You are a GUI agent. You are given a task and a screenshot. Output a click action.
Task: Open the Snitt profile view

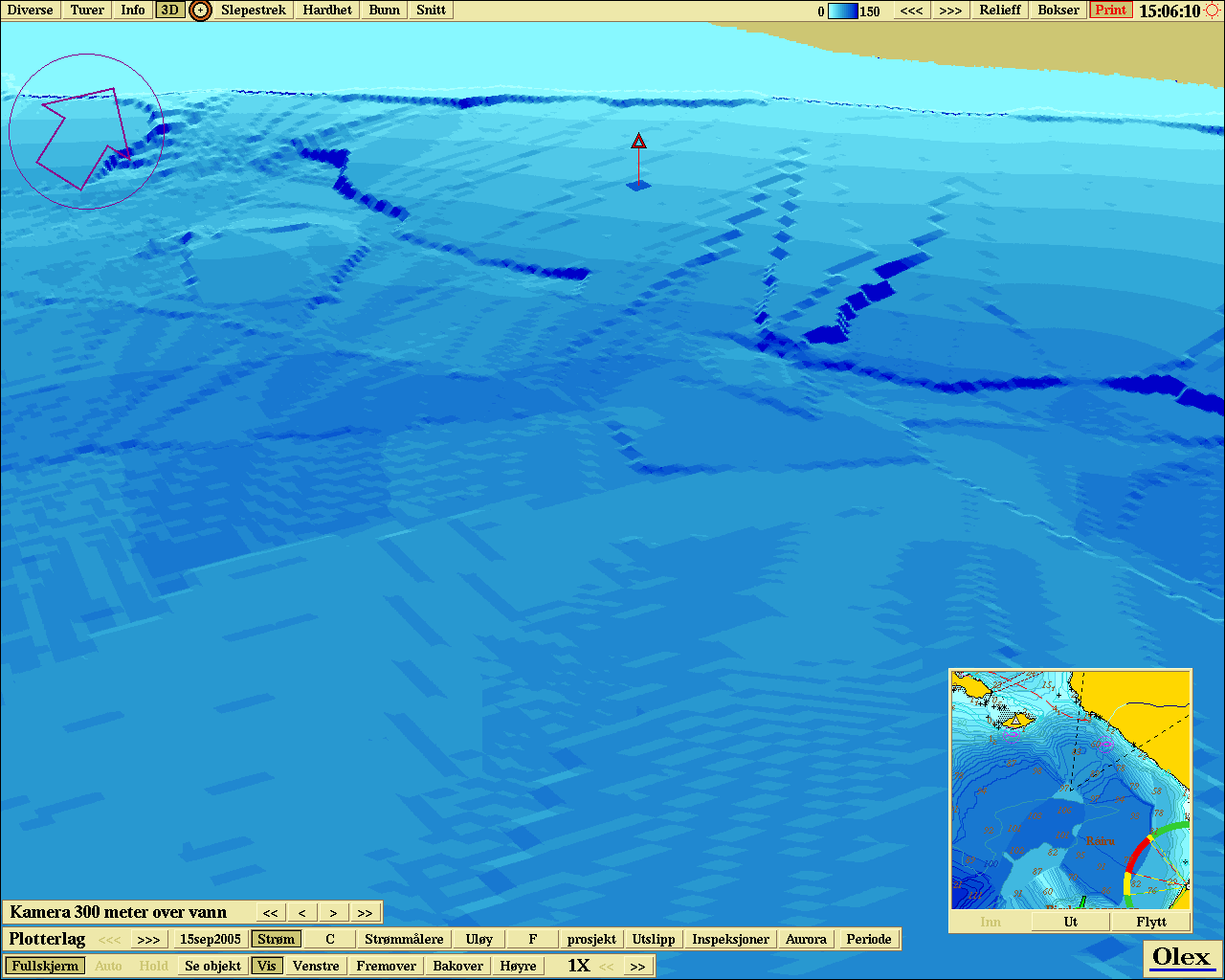[x=432, y=11]
